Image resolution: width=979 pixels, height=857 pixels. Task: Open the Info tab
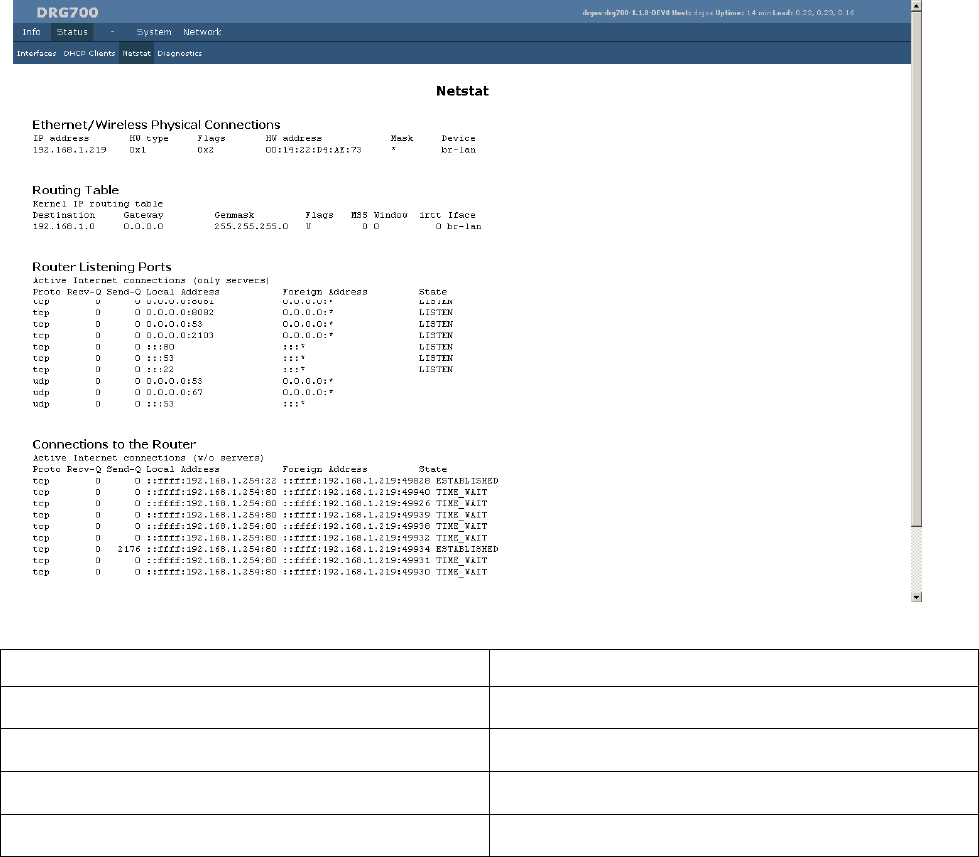click(x=31, y=32)
